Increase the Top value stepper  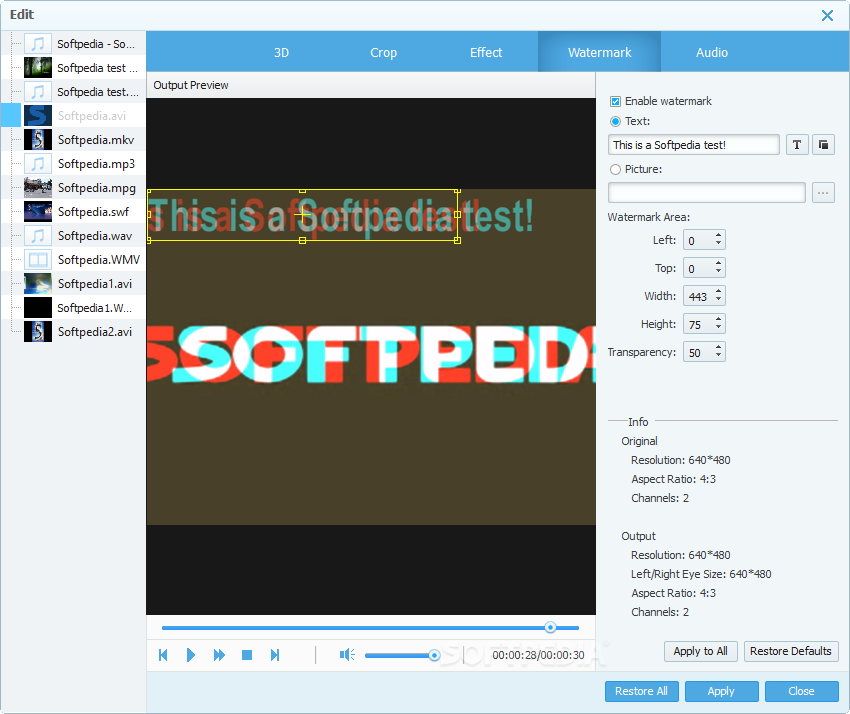click(x=718, y=264)
